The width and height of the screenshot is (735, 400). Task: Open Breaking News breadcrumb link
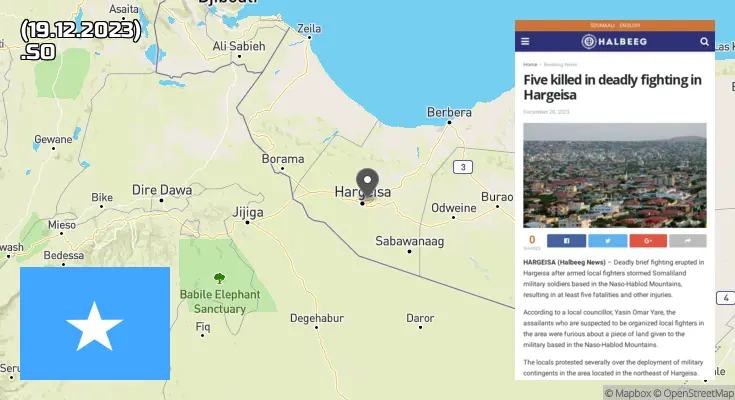coord(560,64)
